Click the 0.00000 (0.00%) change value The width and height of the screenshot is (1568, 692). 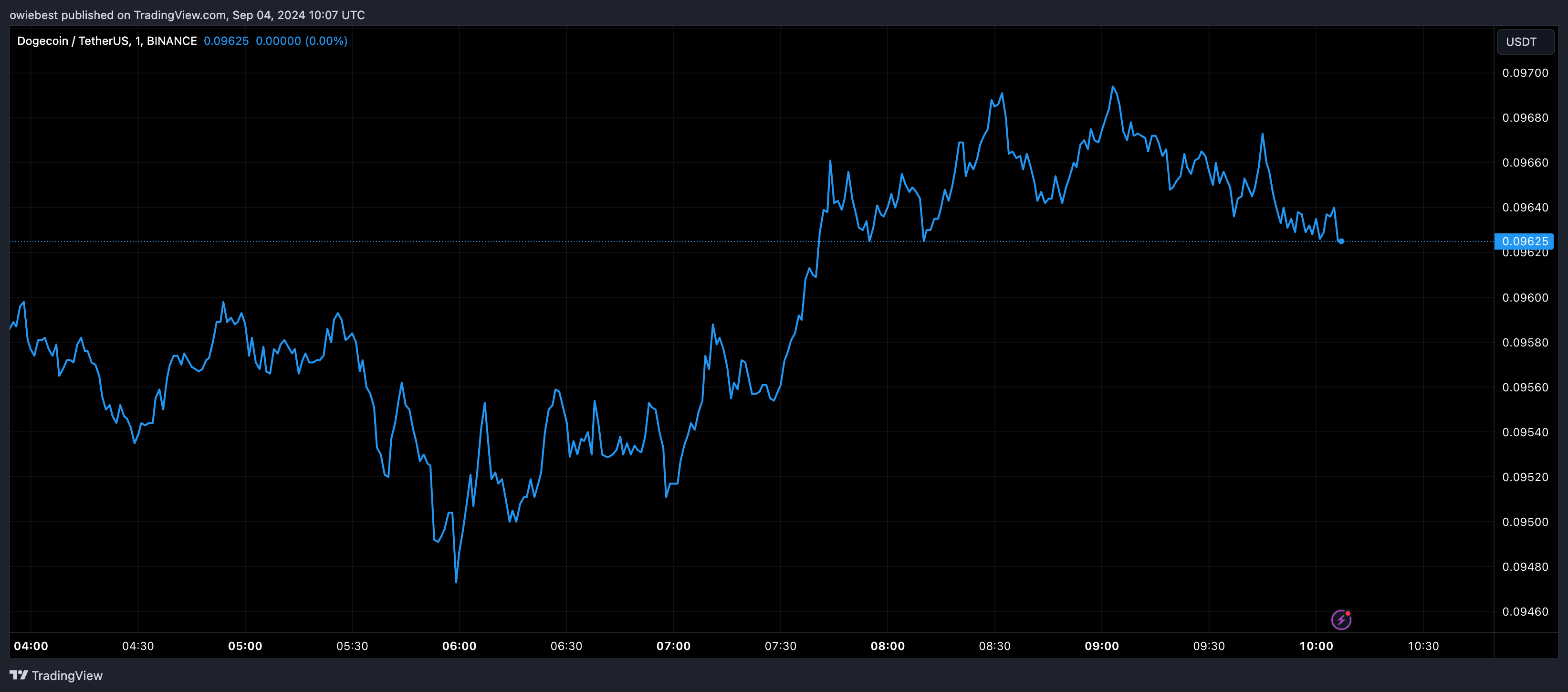click(x=301, y=41)
